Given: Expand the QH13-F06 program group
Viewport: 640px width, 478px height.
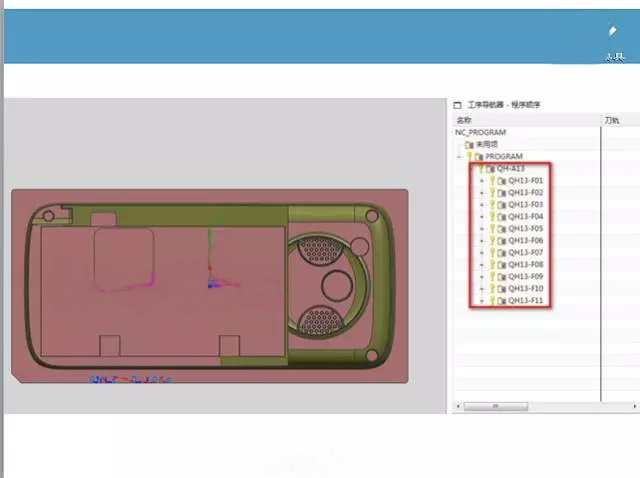Looking at the screenshot, I should (x=481, y=241).
